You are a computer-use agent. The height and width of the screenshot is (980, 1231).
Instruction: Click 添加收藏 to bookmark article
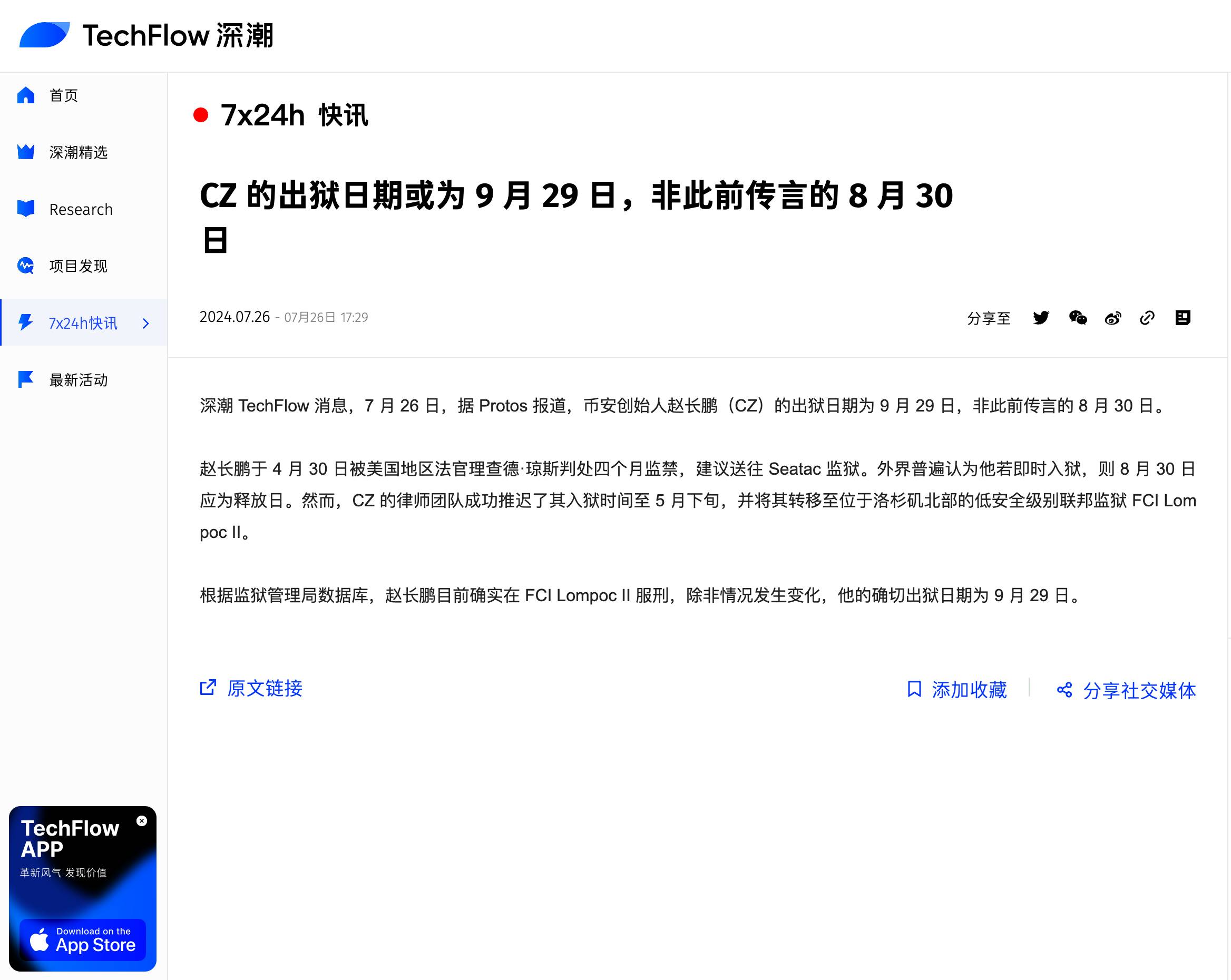click(957, 690)
